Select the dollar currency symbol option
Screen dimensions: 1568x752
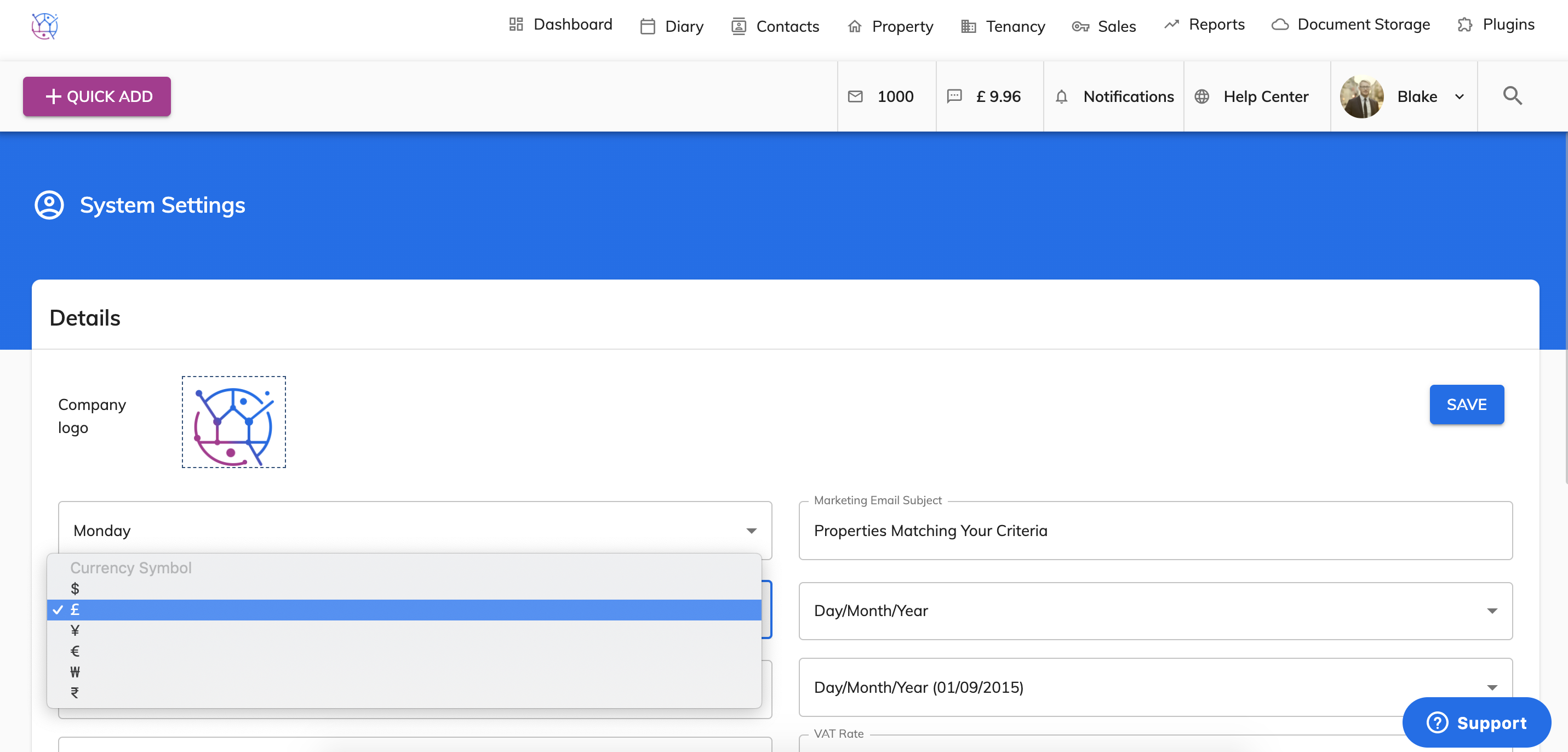coord(75,589)
